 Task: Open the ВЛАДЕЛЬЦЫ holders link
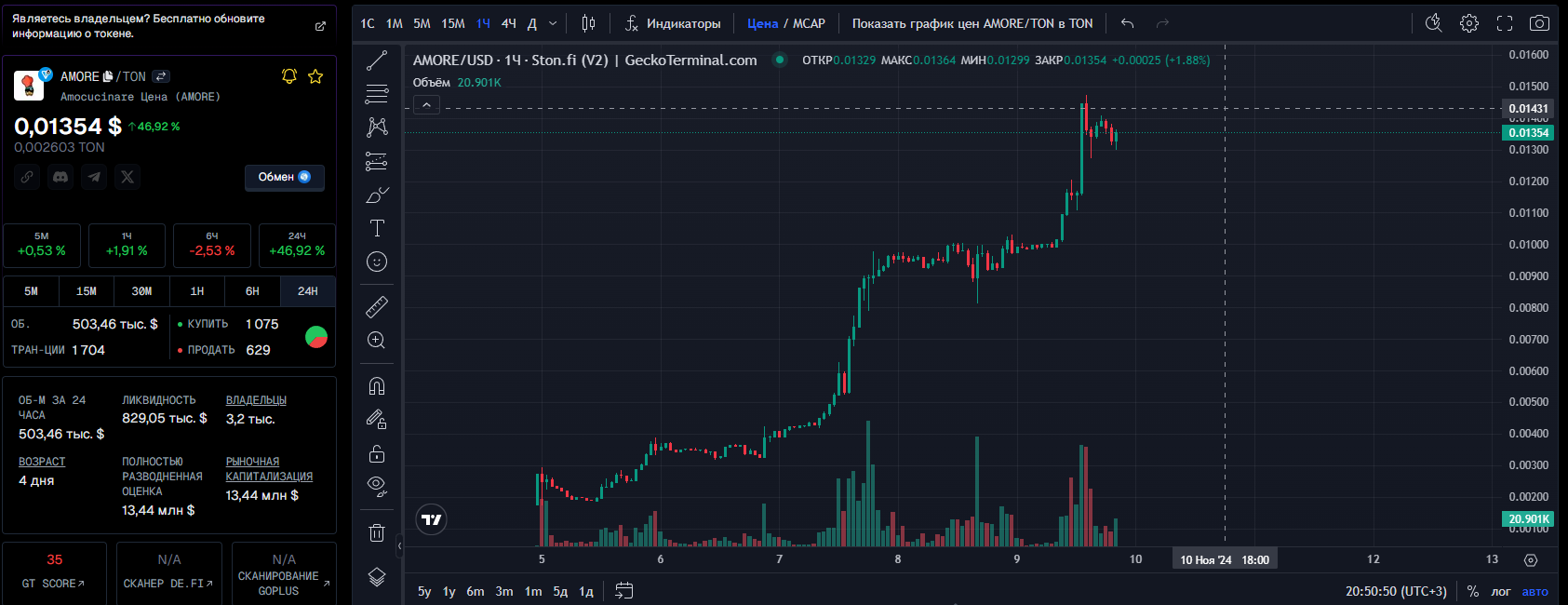click(x=256, y=400)
